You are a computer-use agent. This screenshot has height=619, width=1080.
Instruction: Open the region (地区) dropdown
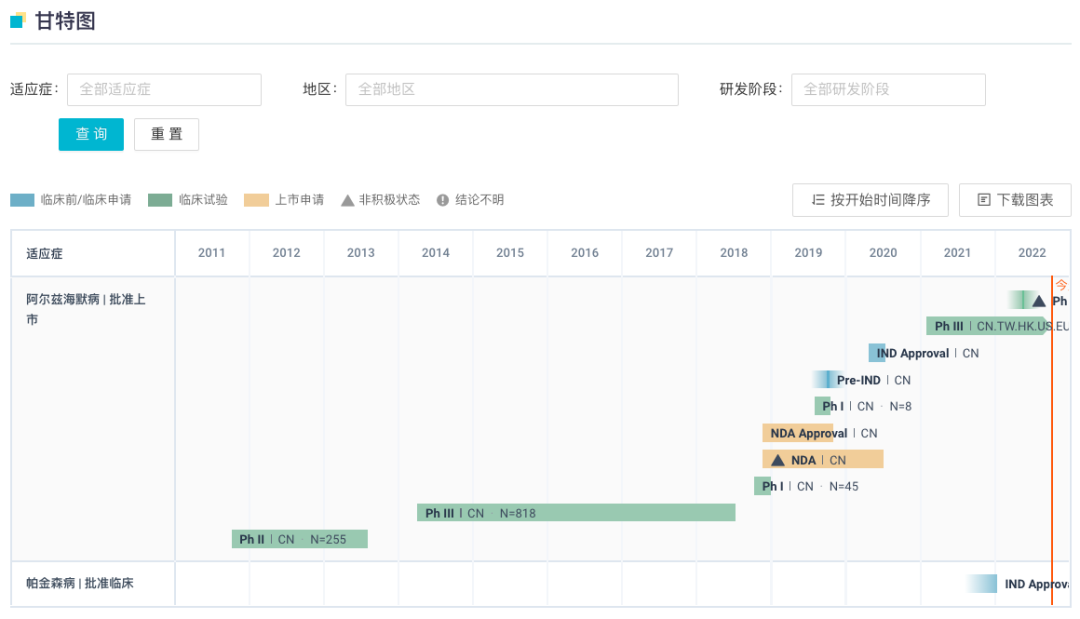point(511,89)
